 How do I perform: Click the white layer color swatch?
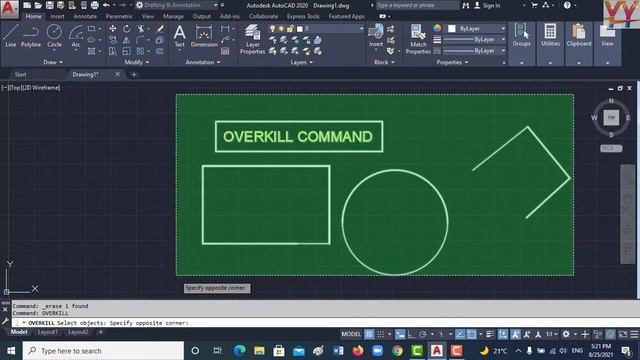click(x=300, y=29)
